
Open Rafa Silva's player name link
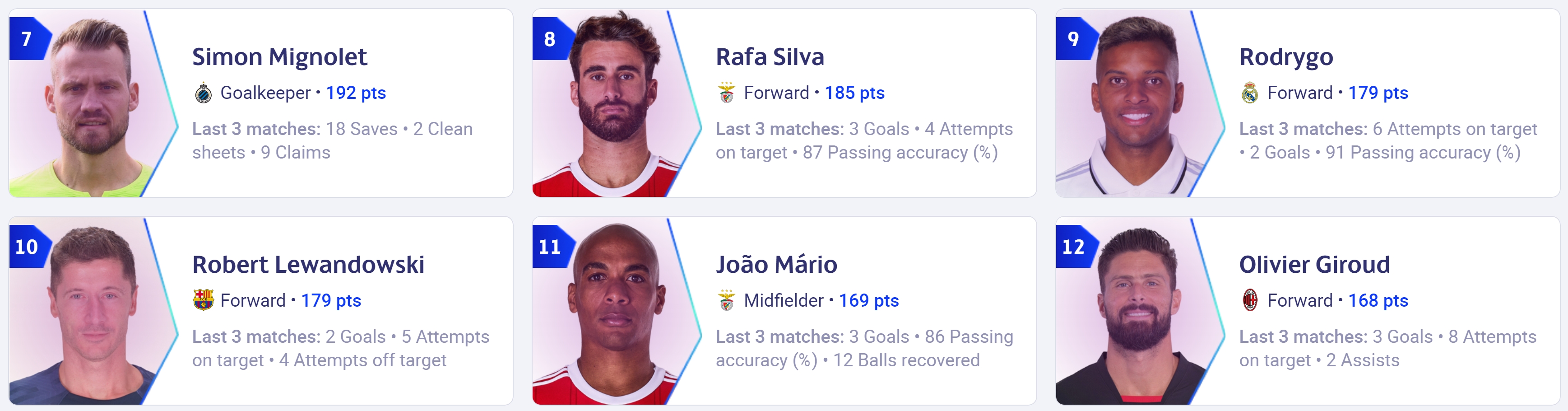770,56
